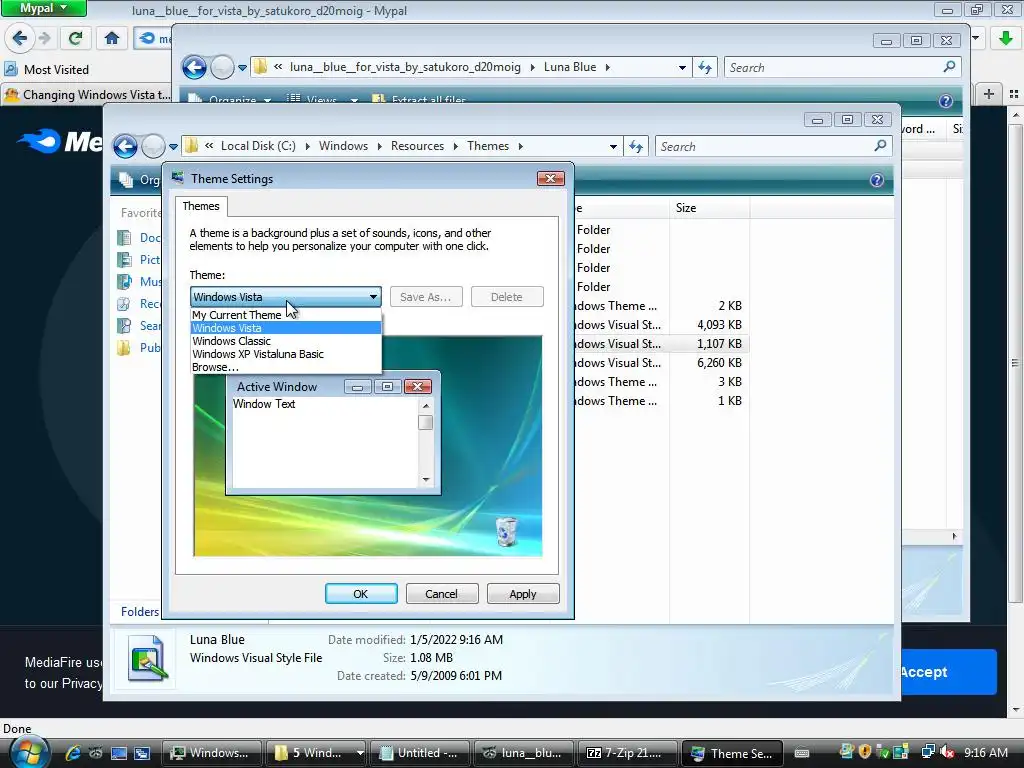
Task: Click the Size column header
Action: [709, 208]
